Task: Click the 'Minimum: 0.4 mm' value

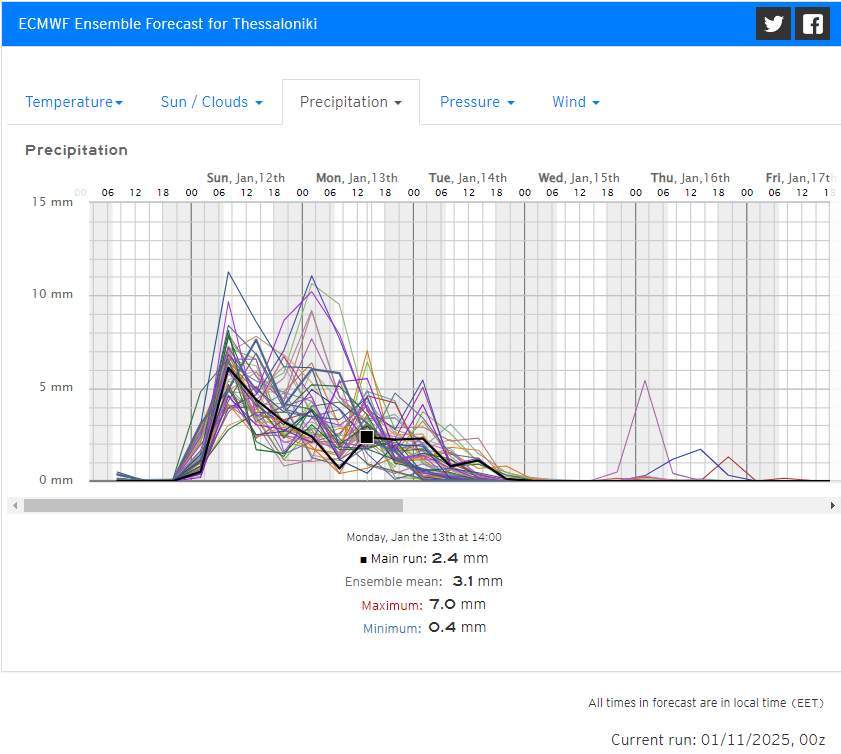Action: point(424,627)
